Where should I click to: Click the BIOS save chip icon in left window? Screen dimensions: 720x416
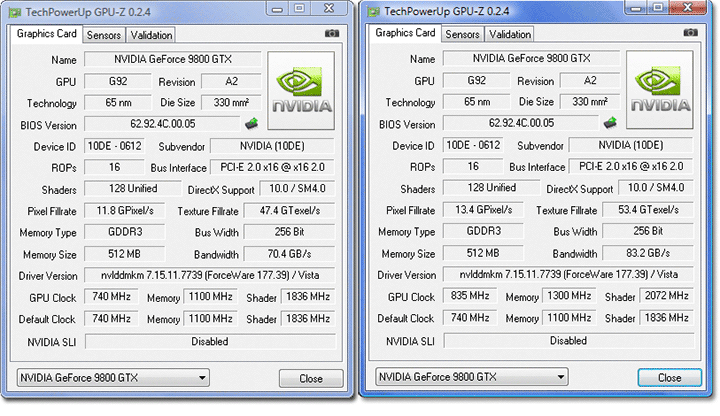252,123
